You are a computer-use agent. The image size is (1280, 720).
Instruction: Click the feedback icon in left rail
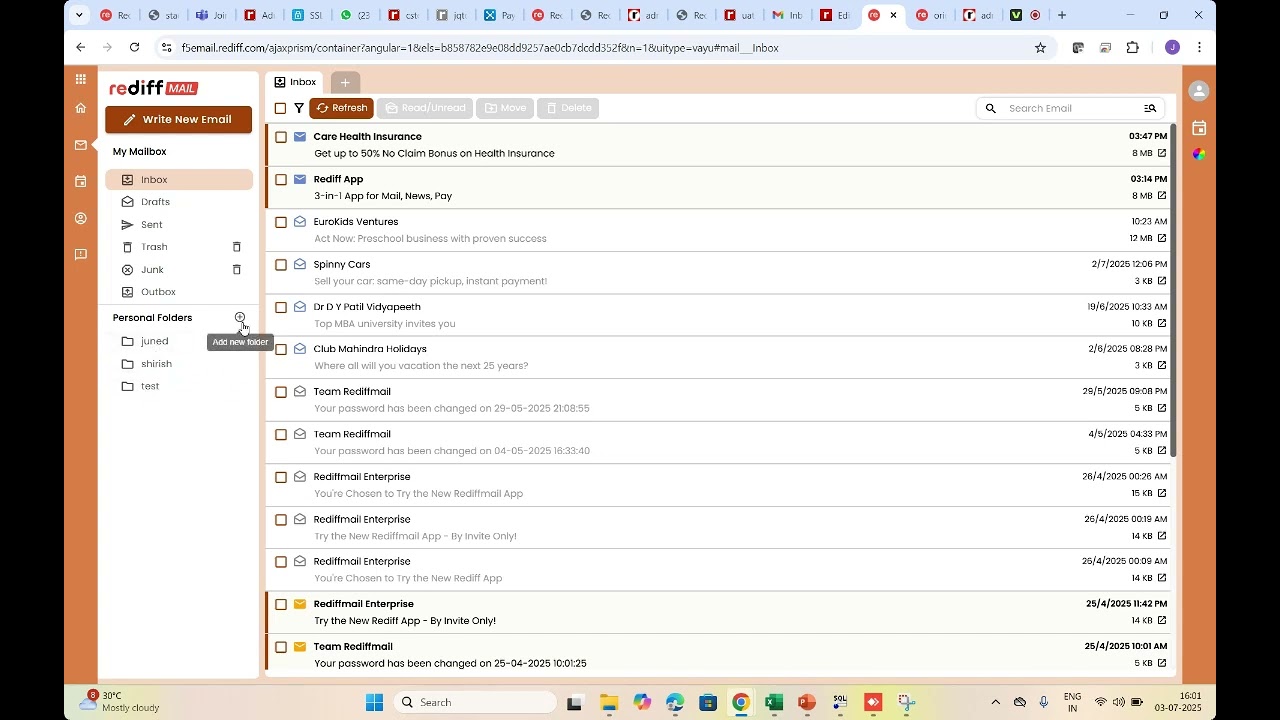(81, 254)
